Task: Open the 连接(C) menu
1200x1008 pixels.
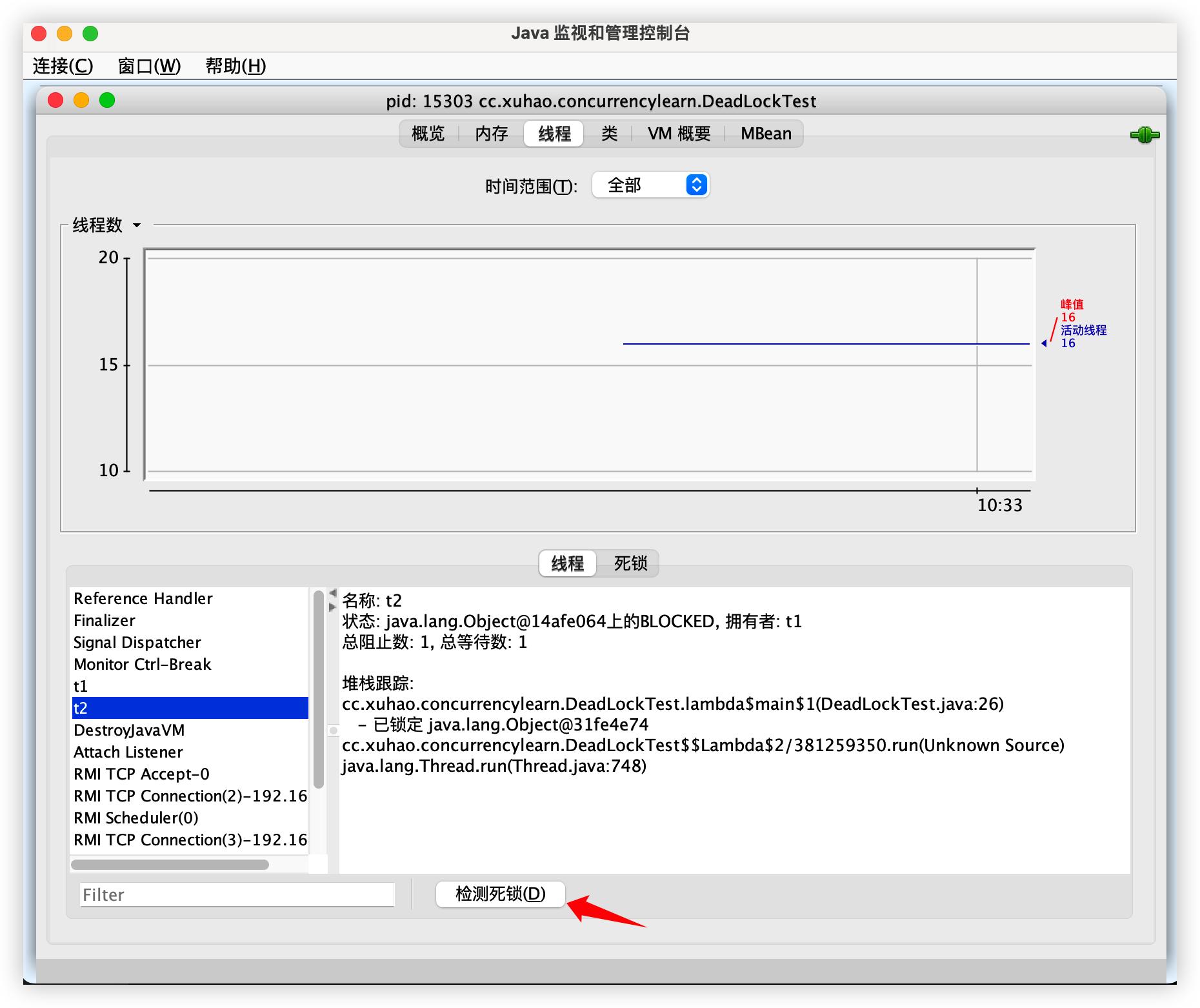Action: [x=63, y=66]
